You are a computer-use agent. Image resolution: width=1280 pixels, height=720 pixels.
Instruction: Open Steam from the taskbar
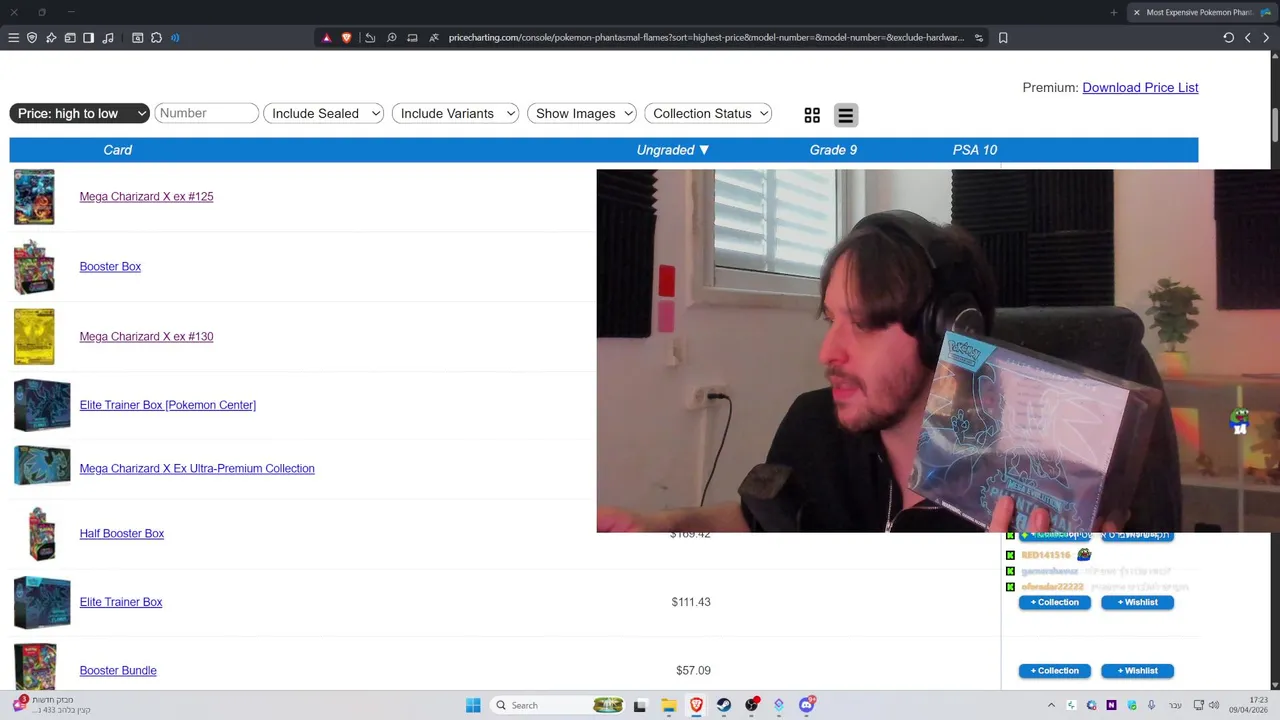click(723, 705)
